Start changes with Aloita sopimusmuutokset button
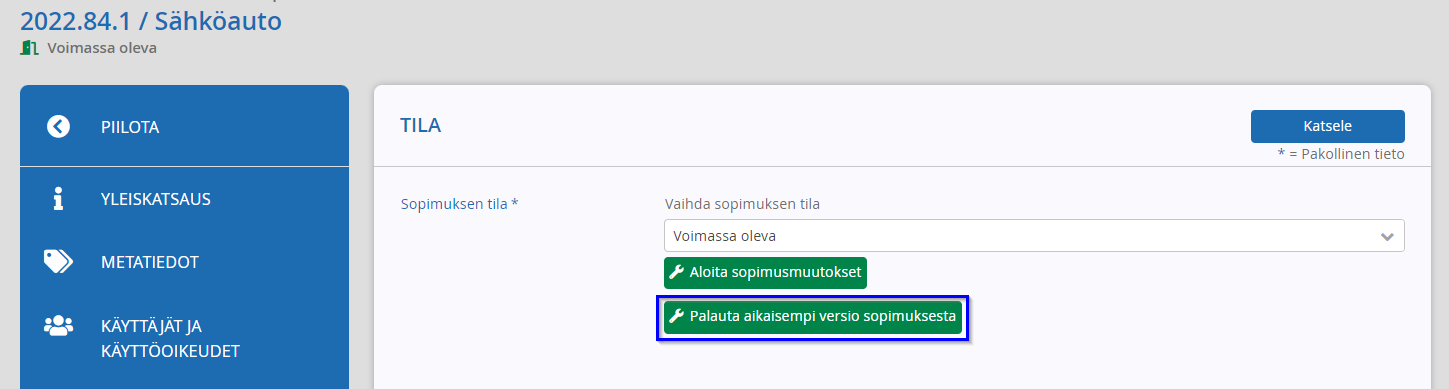The image size is (1449, 389). click(x=765, y=273)
